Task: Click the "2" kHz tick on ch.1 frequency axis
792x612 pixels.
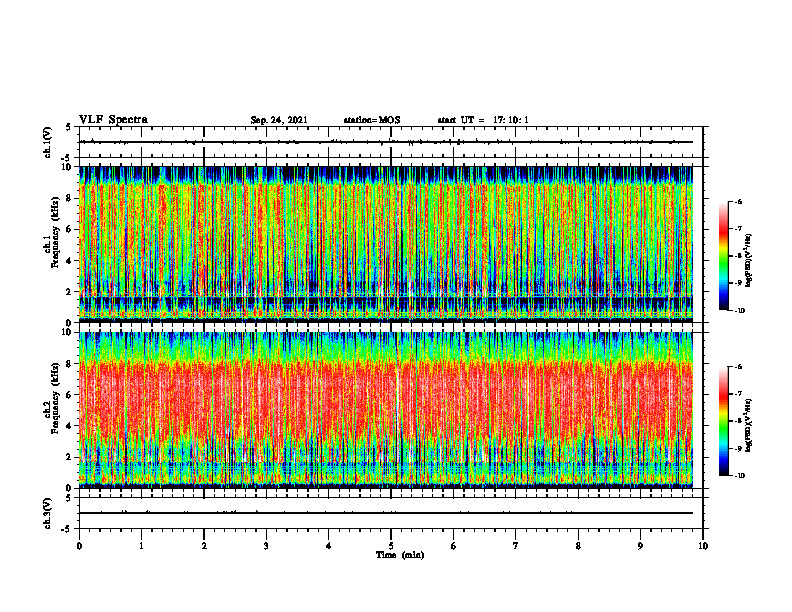Action: click(69, 292)
